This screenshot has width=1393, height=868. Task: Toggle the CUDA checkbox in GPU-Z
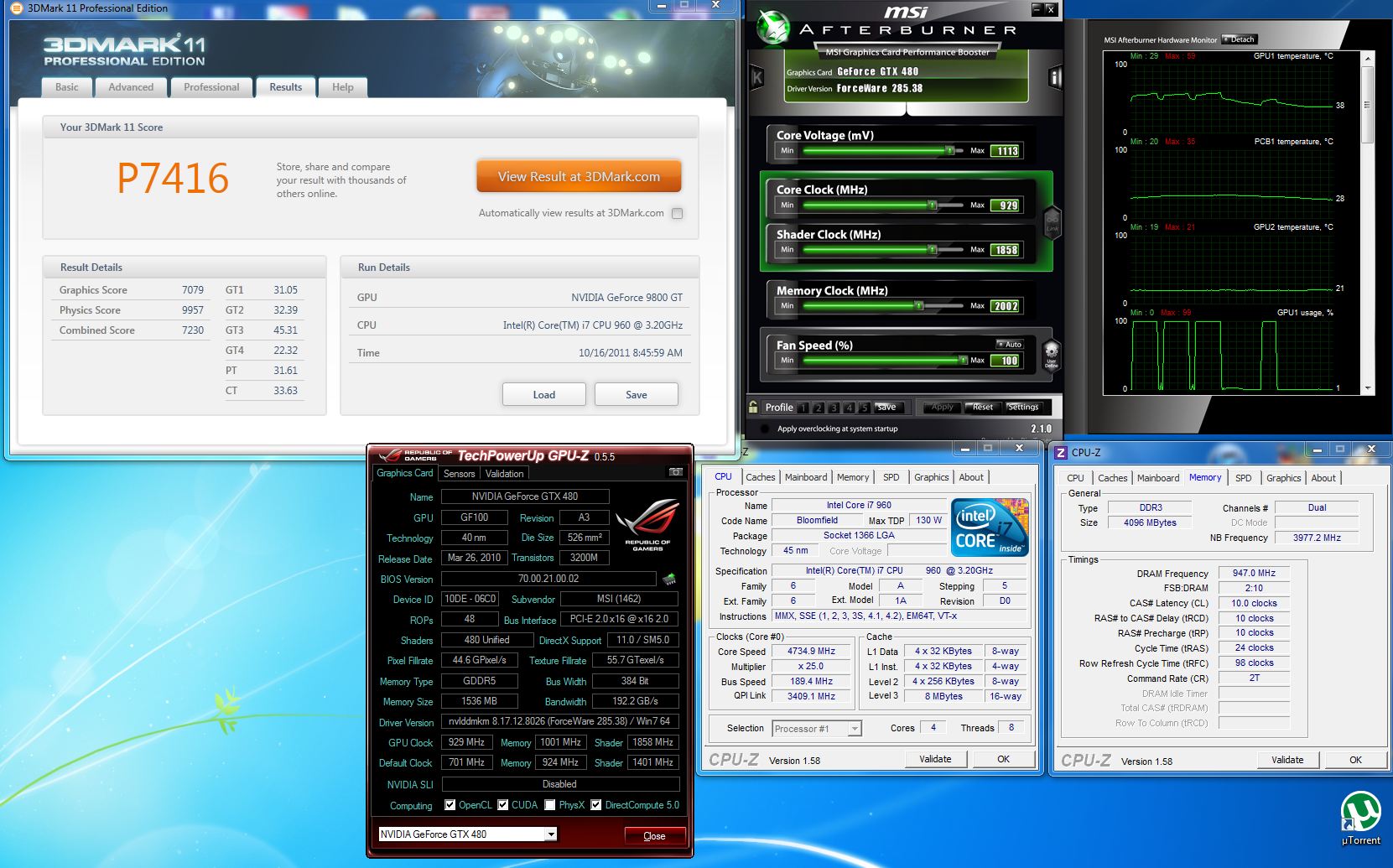click(503, 805)
